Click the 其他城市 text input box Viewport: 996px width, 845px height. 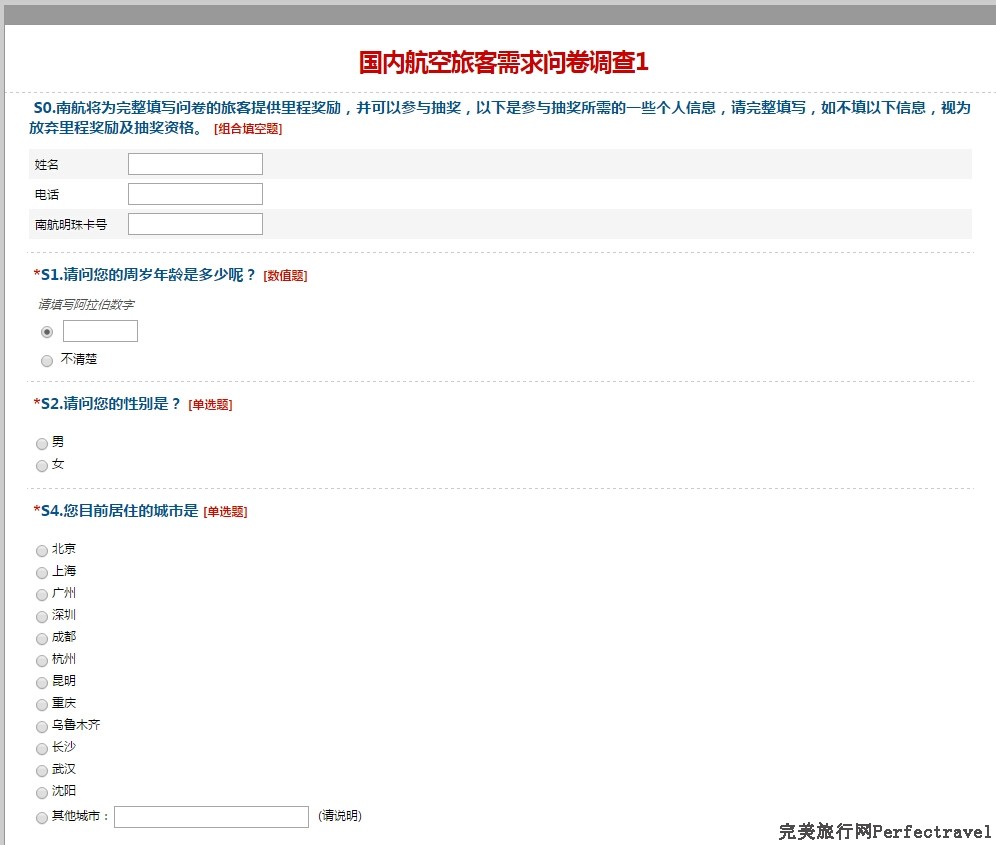coord(211,816)
